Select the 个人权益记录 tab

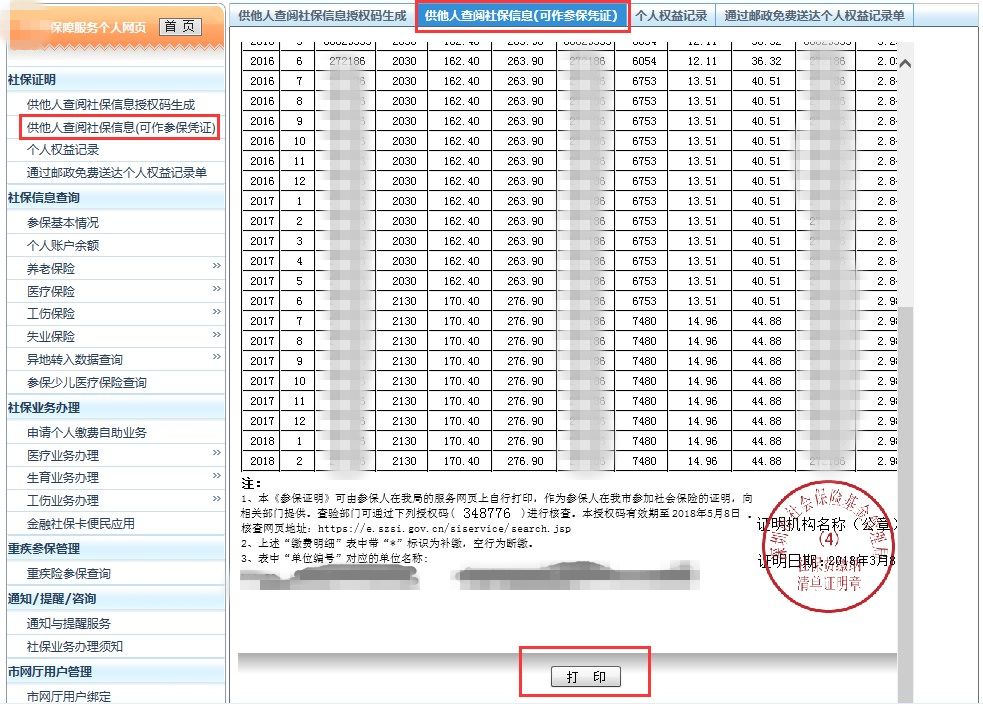click(x=670, y=16)
